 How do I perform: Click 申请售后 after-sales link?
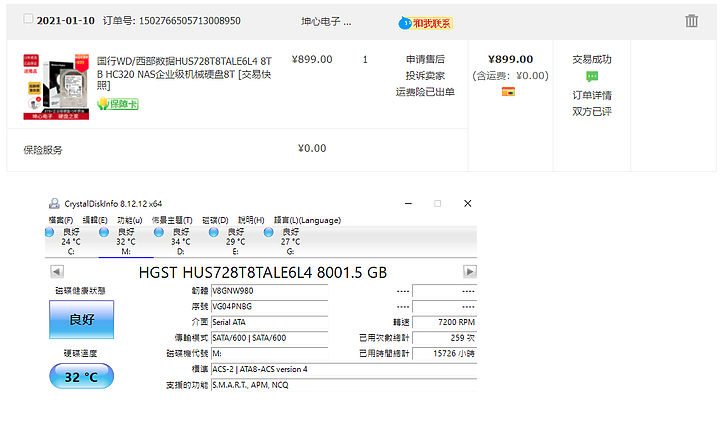coord(425,59)
